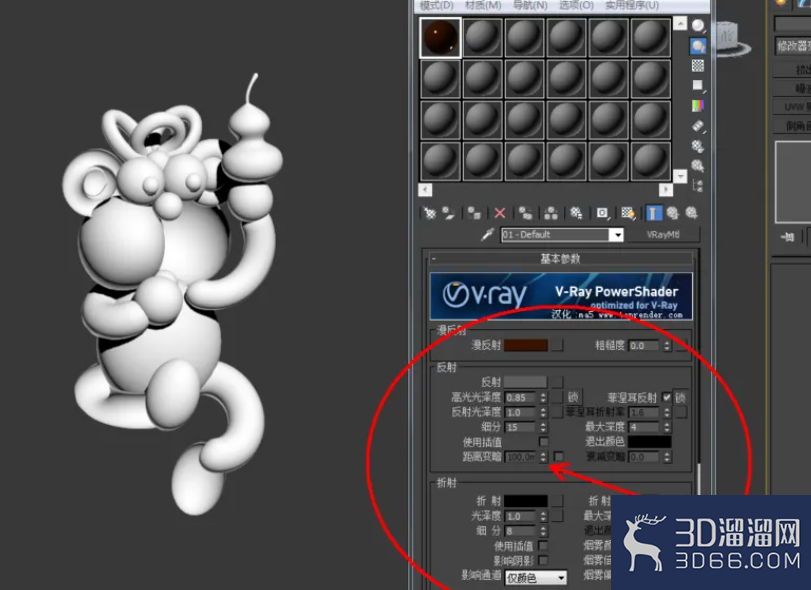Click the Go Forward to Sibling icon
Viewport: 811px width, 590px height.
[692, 213]
